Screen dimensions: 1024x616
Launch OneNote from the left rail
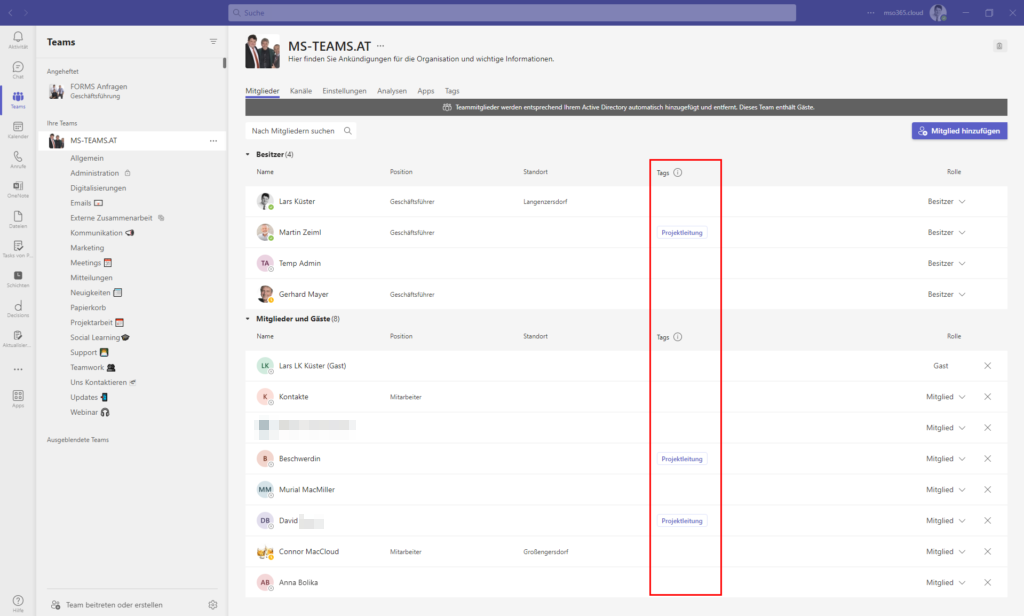click(18, 189)
